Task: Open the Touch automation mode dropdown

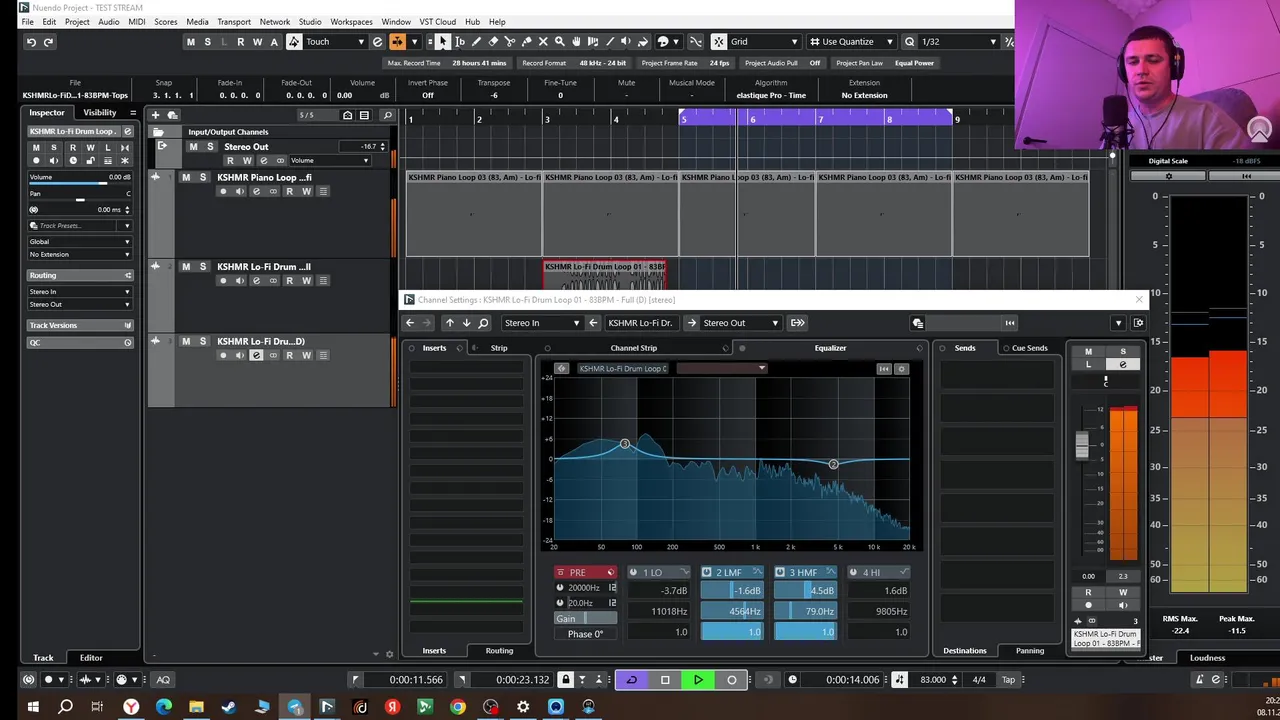Action: (x=335, y=42)
